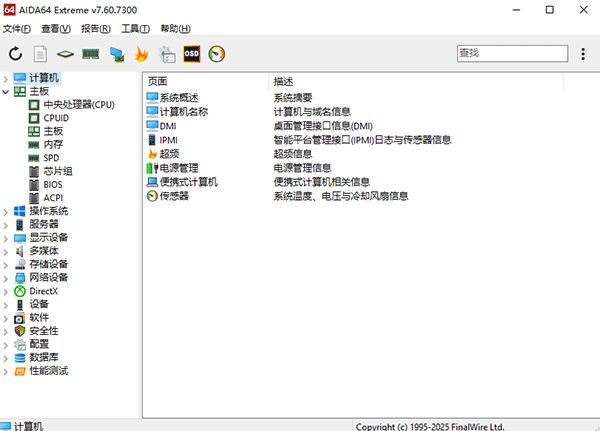Viewport: 600px width, 431px height.
Task: Expand the 设备 tree node
Action: [x=5, y=305]
